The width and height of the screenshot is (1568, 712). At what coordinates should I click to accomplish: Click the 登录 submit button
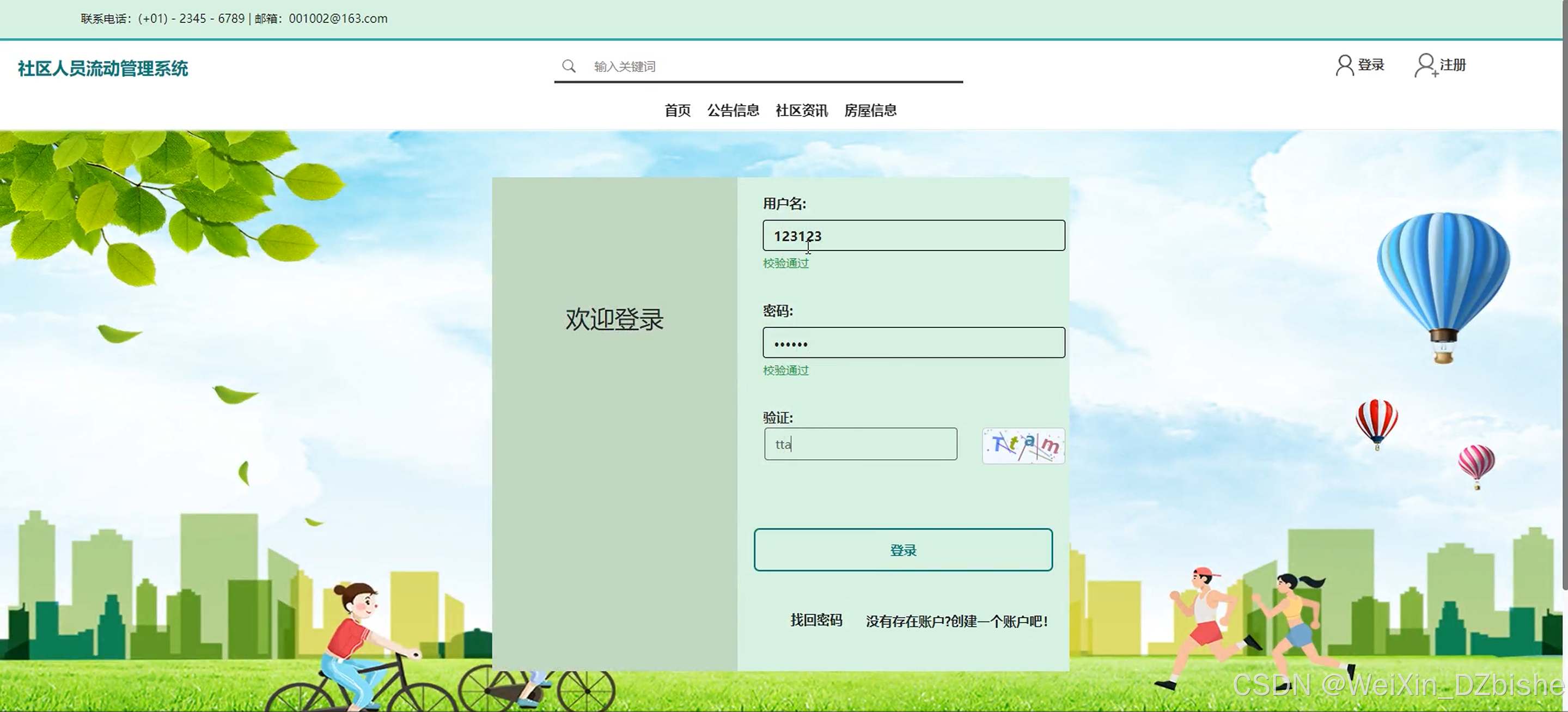point(902,549)
